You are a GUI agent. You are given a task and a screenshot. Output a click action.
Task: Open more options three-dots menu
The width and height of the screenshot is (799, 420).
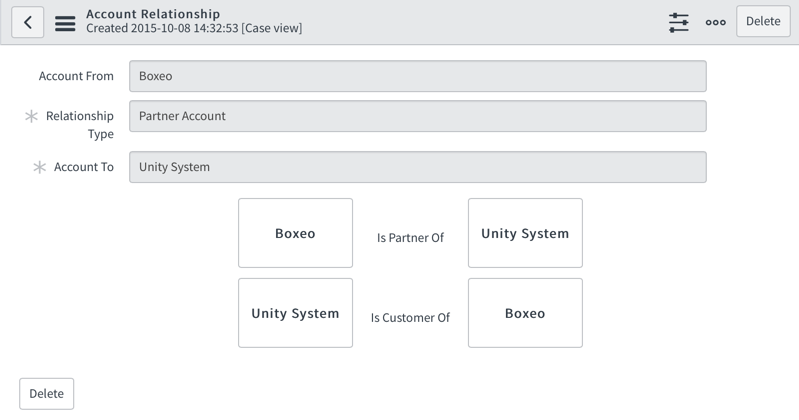[x=715, y=22]
